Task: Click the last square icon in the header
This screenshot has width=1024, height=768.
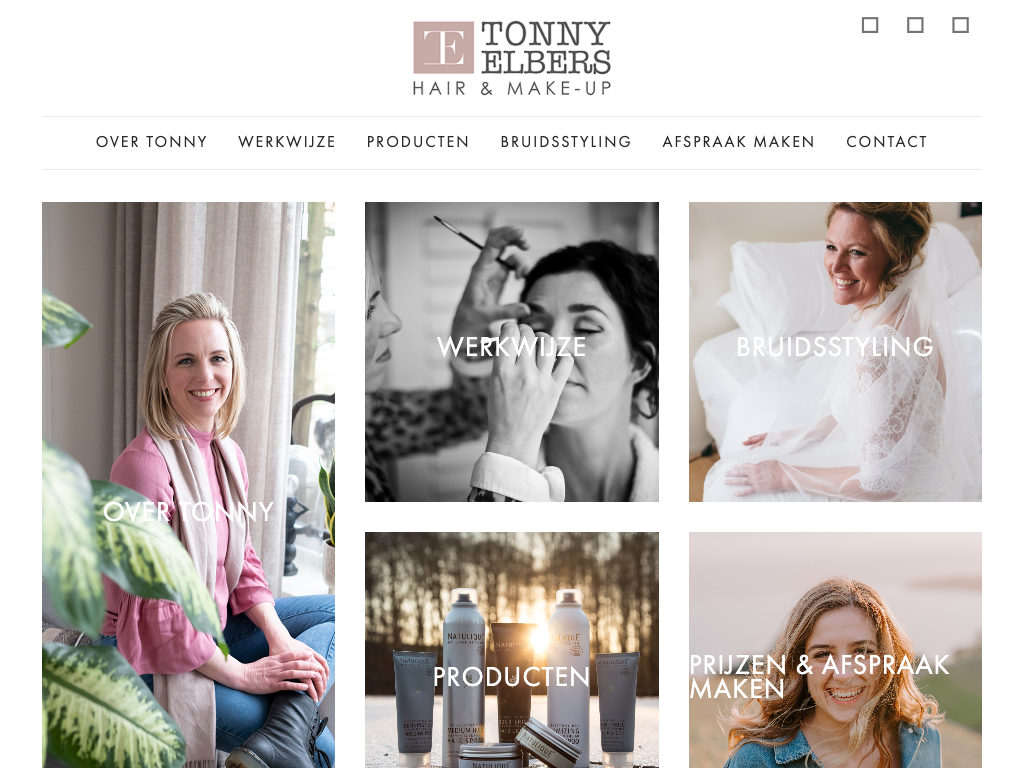Action: pos(960,25)
